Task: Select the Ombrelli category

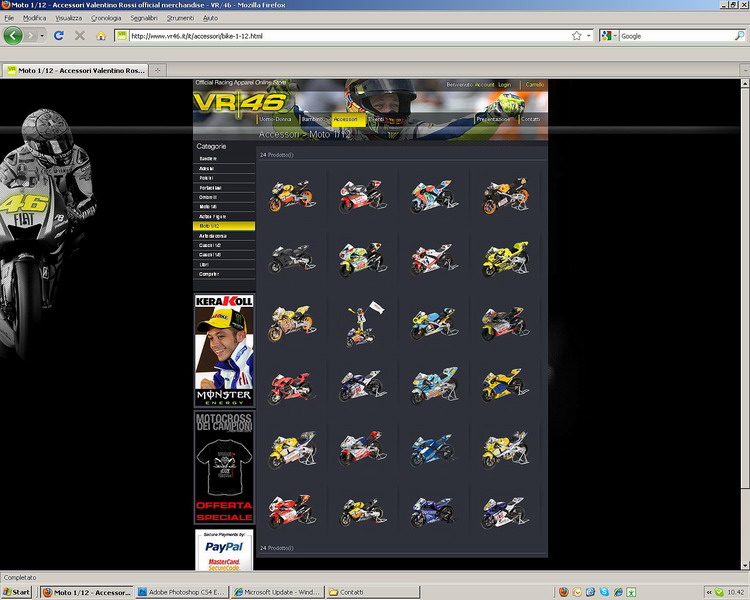Action: pos(224,197)
